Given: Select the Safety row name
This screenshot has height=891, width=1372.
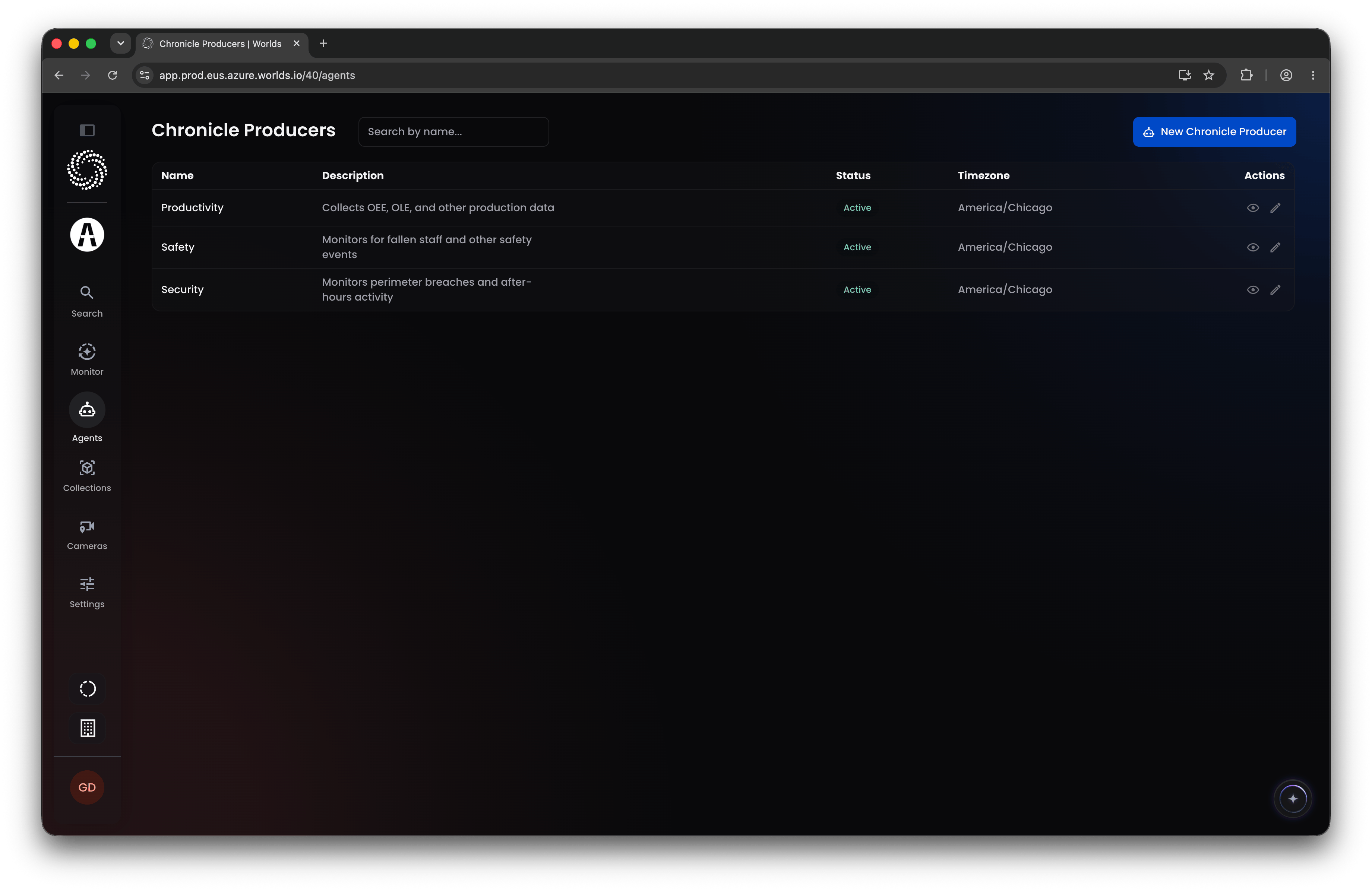Looking at the screenshot, I should (177, 247).
